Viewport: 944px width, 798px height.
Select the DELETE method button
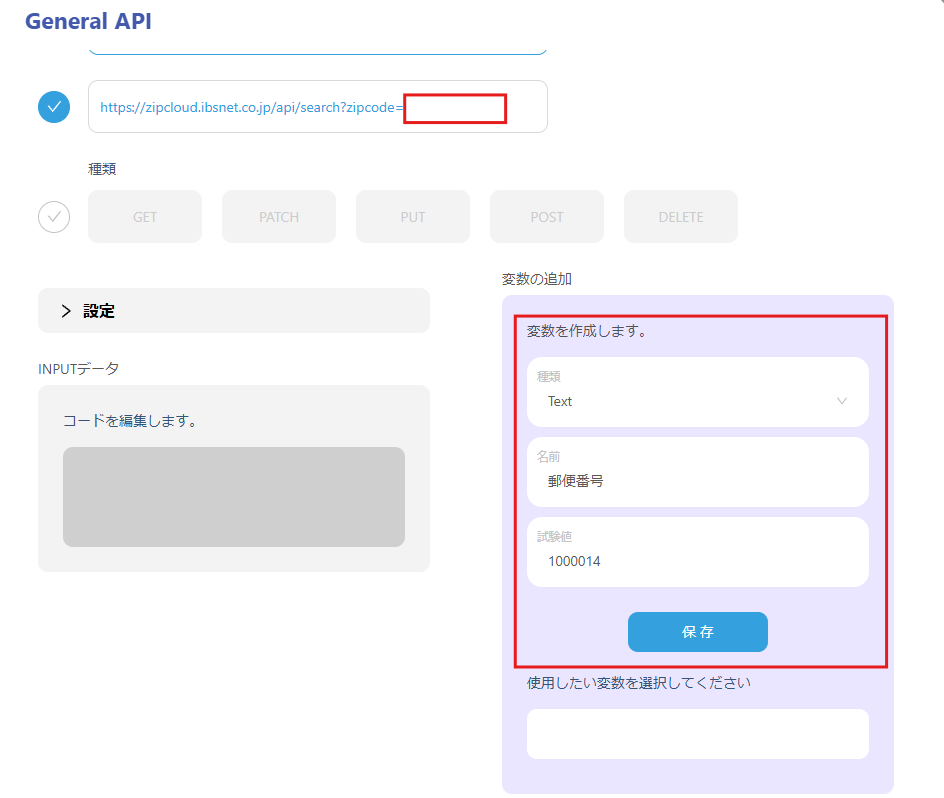point(681,217)
